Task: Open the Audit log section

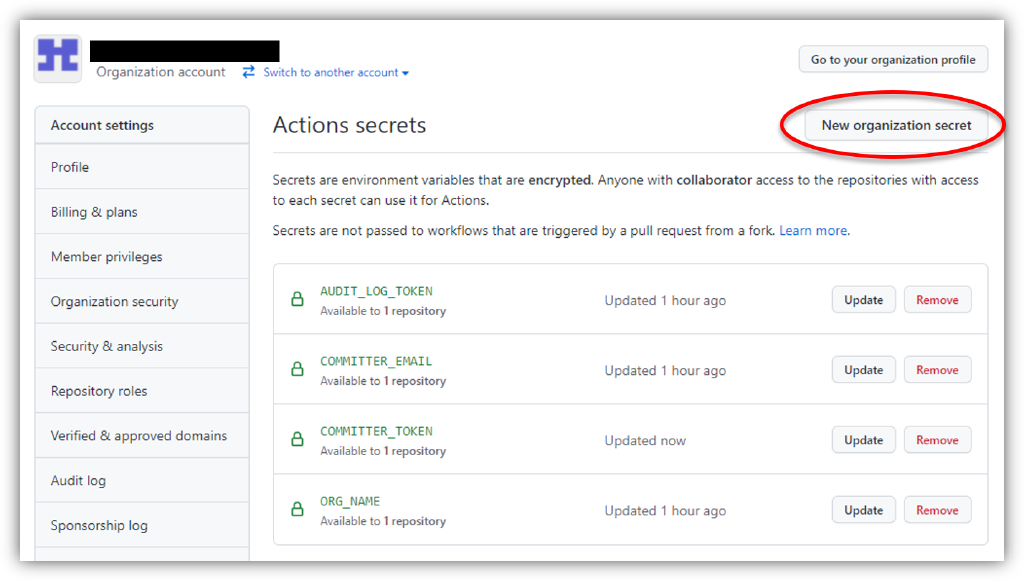Action: (x=77, y=480)
